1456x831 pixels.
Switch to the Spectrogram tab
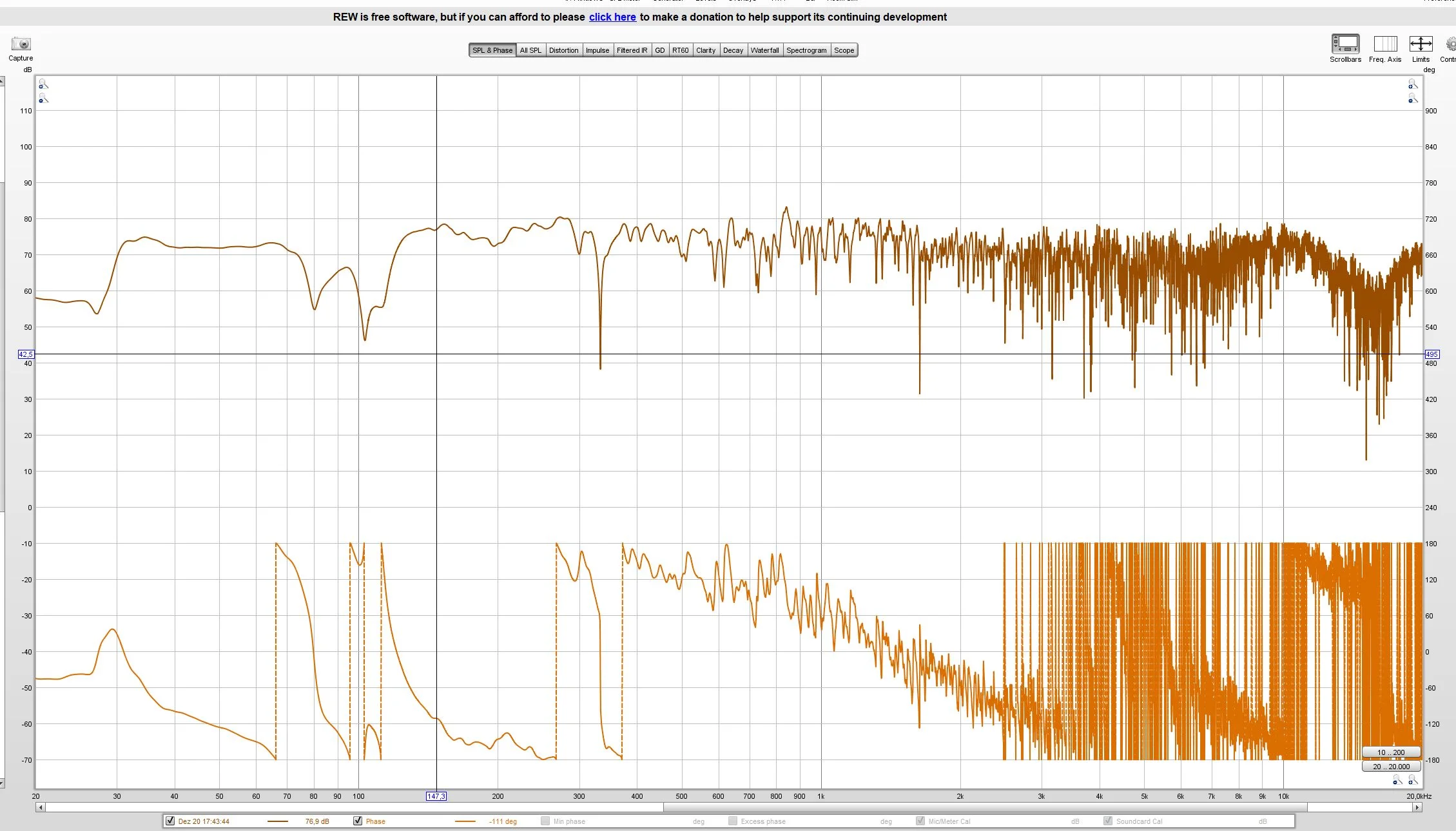(x=806, y=50)
